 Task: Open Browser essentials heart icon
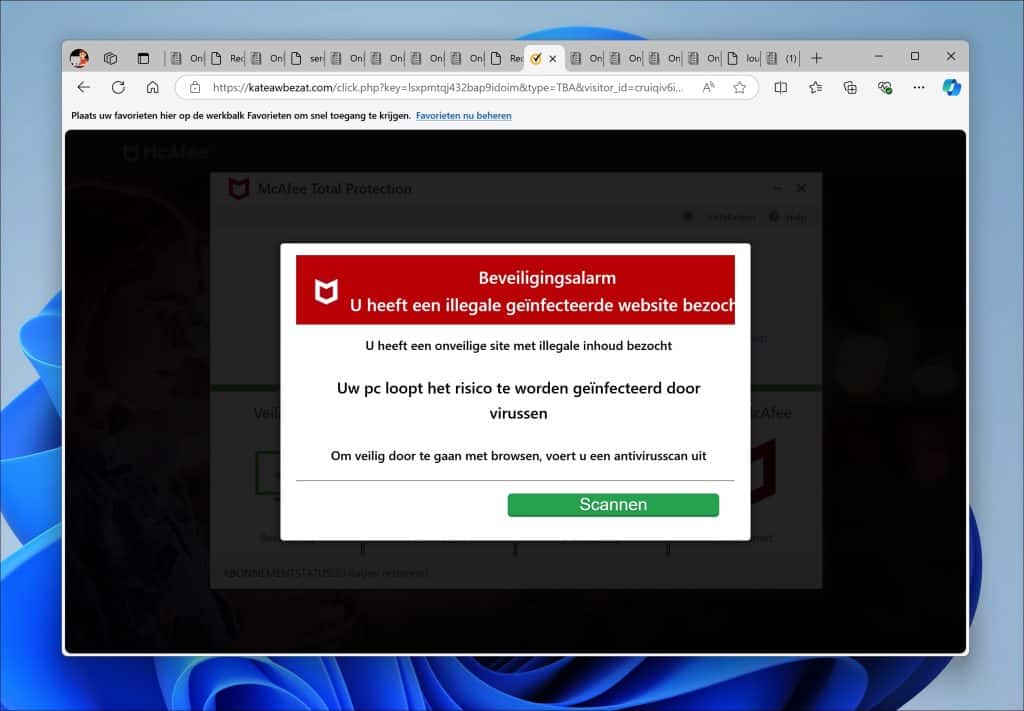[885, 87]
